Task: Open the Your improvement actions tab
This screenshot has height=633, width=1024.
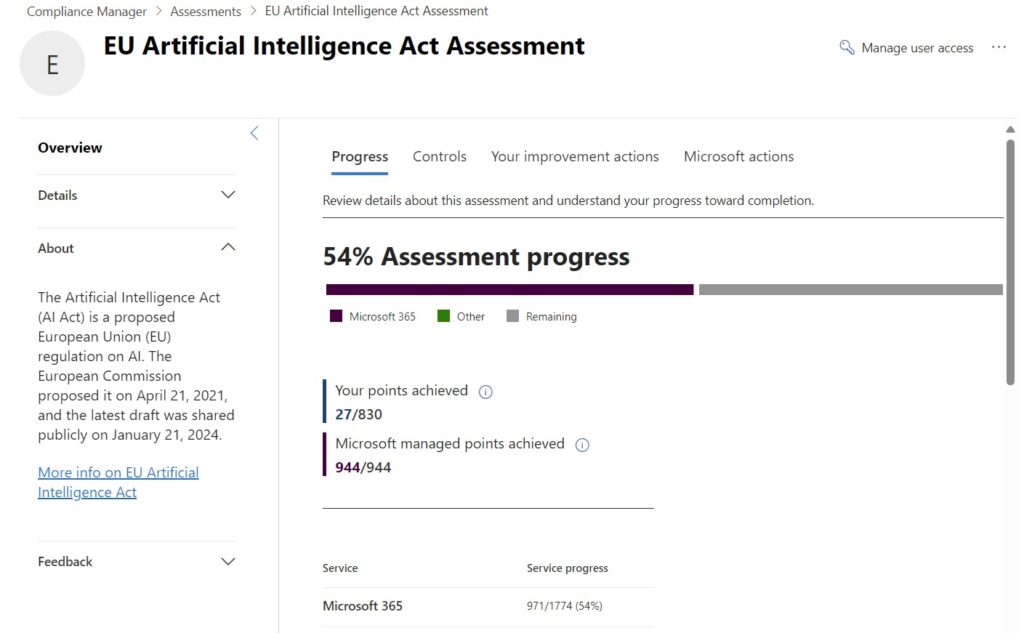Action: [574, 156]
